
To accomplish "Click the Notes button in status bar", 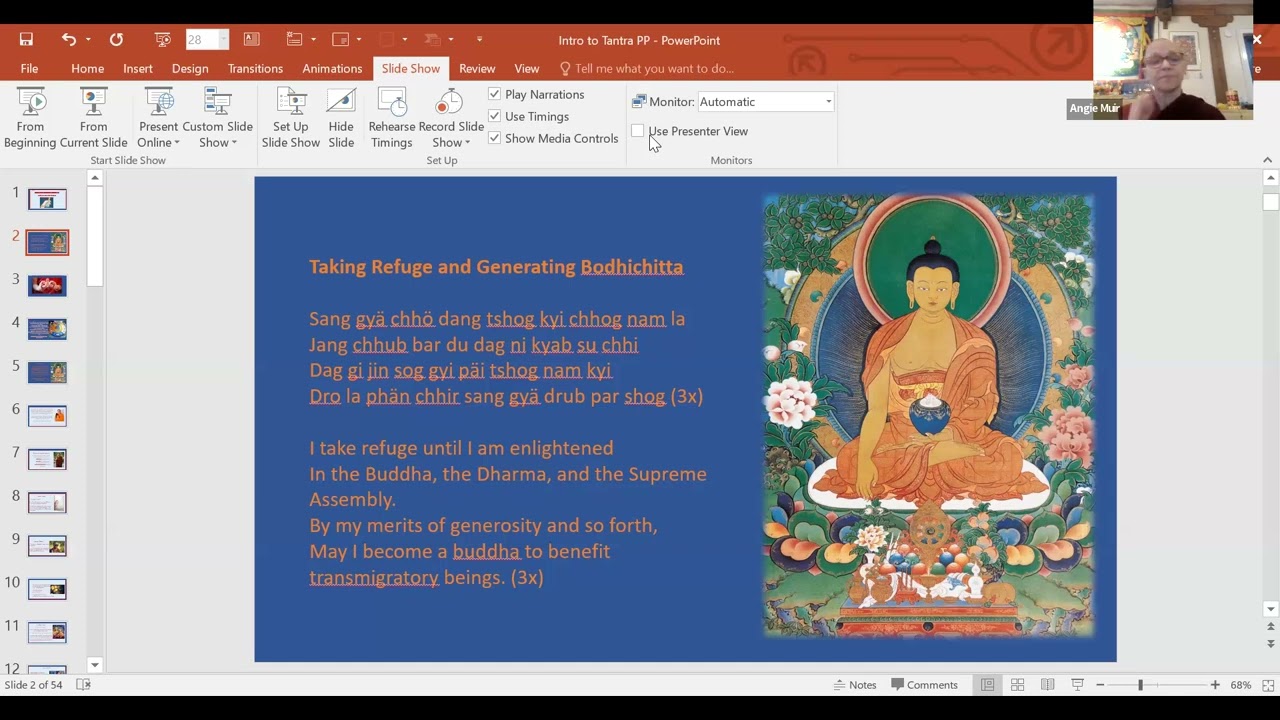I will [855, 685].
